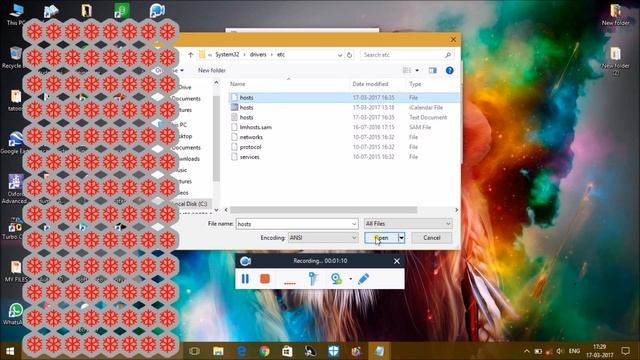Select the pencil drawing tool in the recorder

[x=363, y=279]
